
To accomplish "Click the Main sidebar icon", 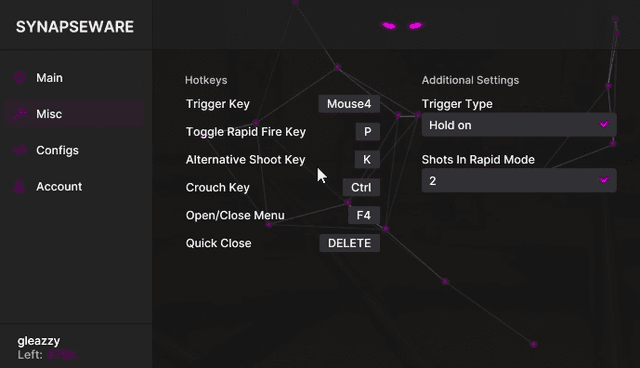I will point(20,78).
